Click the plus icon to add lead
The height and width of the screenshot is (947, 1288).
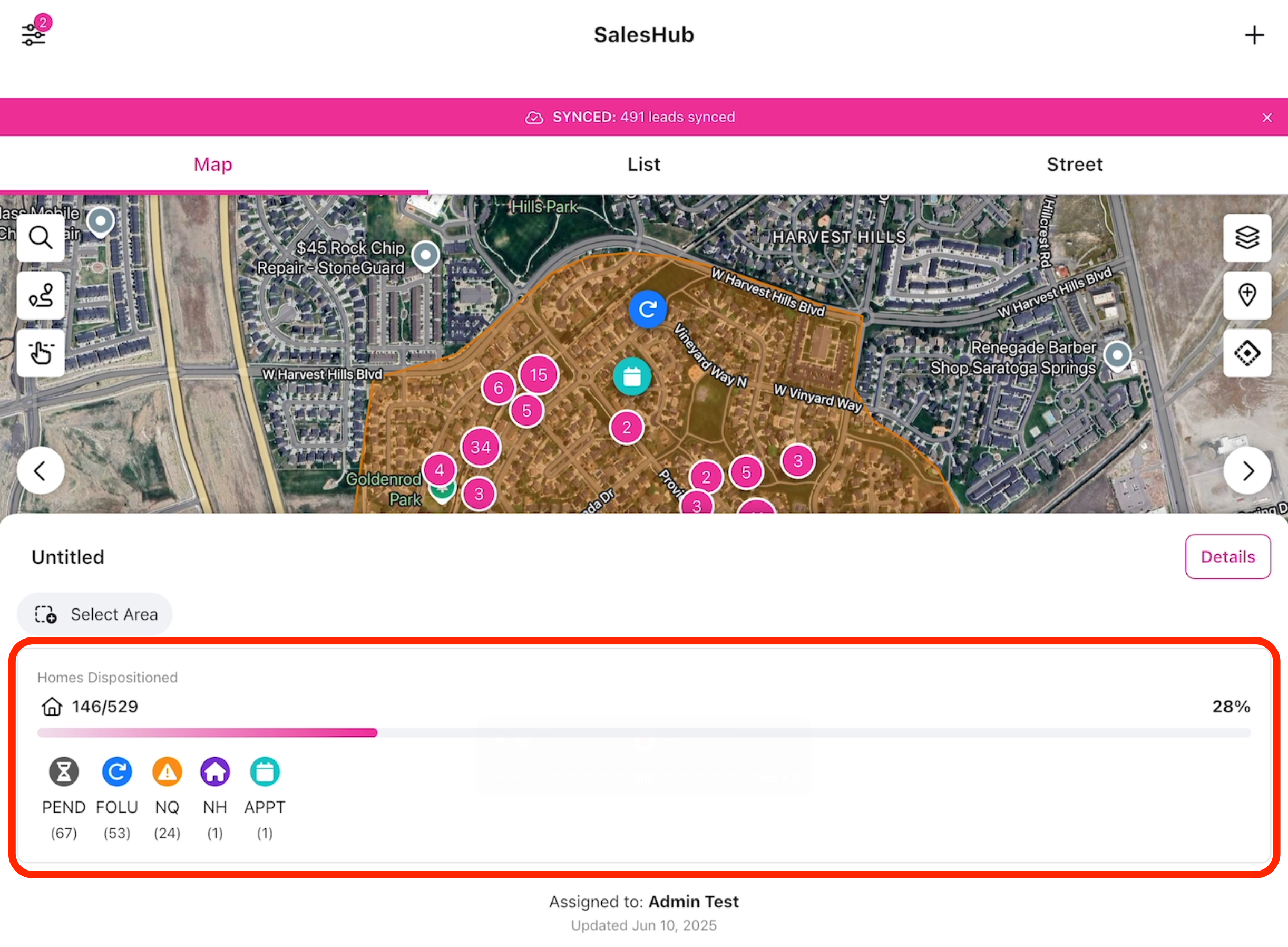pos(1254,35)
